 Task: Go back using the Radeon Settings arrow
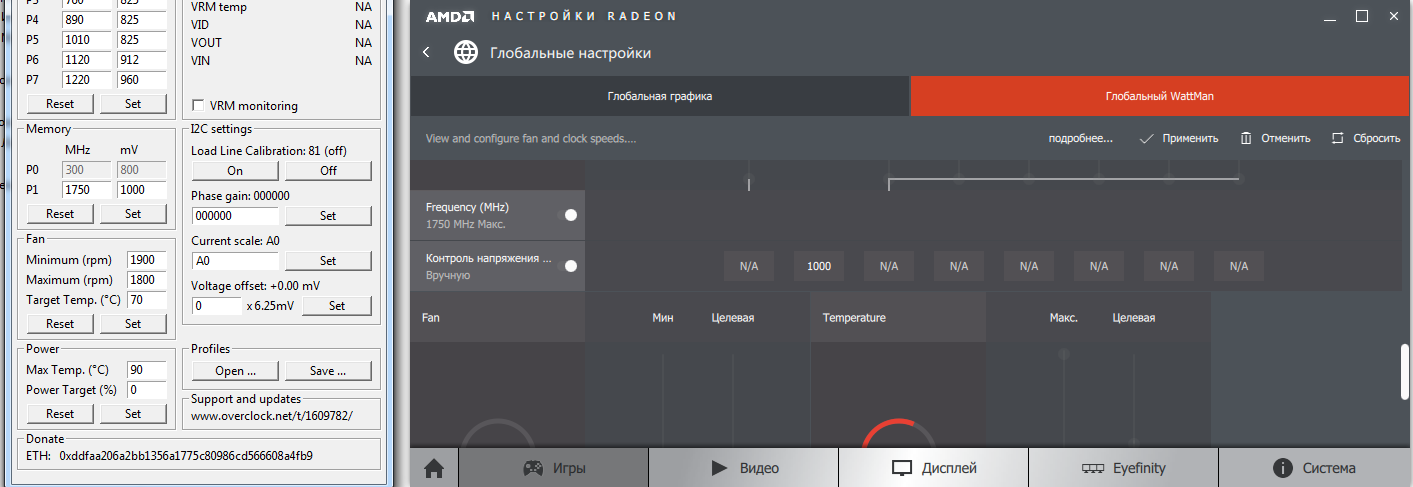[427, 52]
